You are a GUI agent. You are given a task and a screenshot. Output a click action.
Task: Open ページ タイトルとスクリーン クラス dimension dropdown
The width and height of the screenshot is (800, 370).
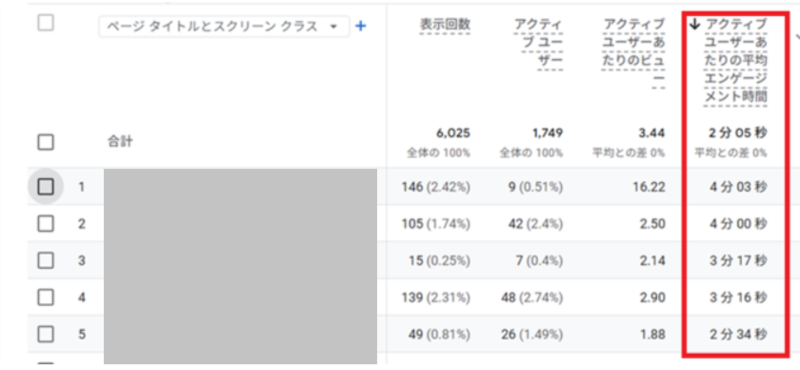tap(224, 26)
